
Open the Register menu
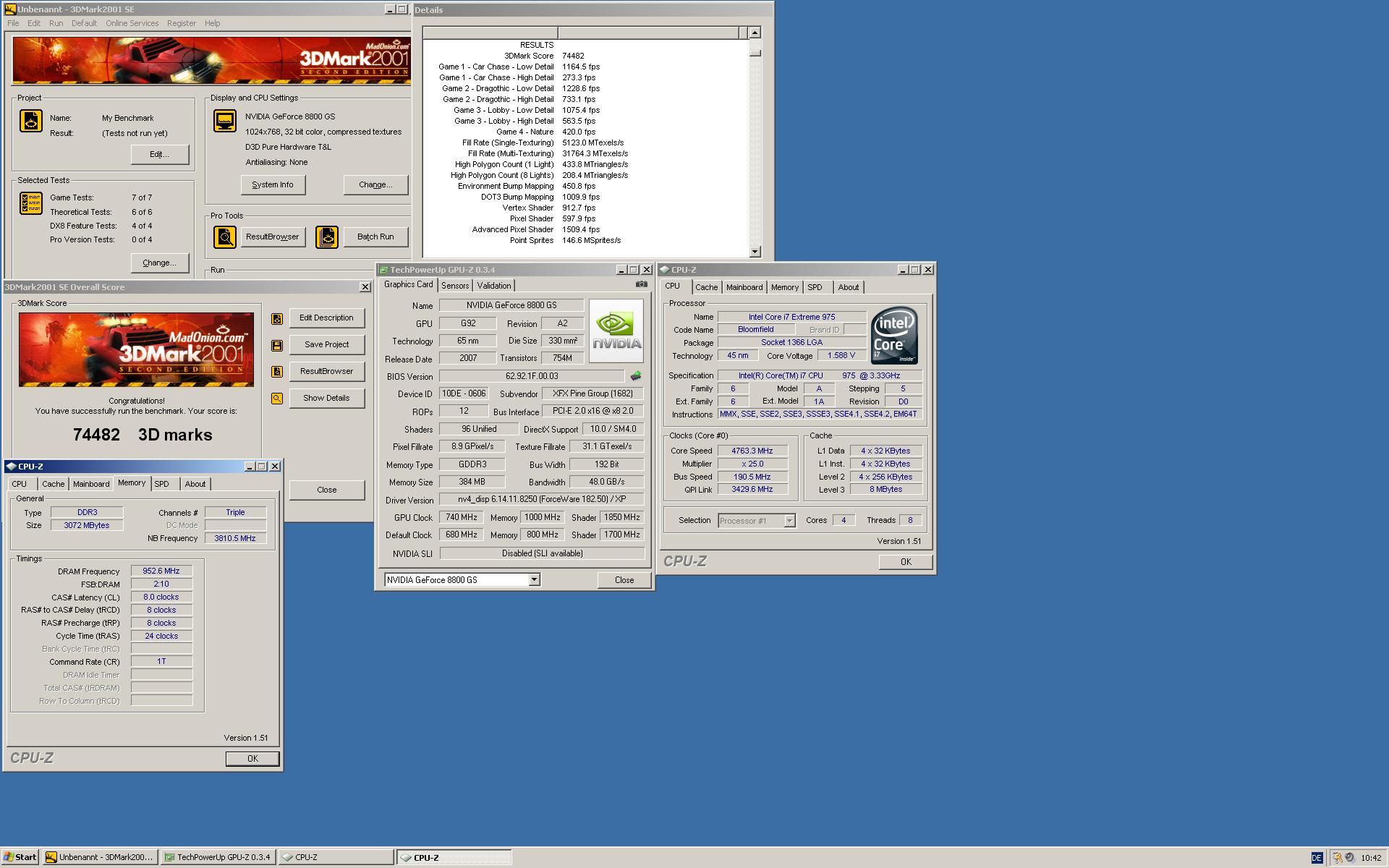coord(182,23)
